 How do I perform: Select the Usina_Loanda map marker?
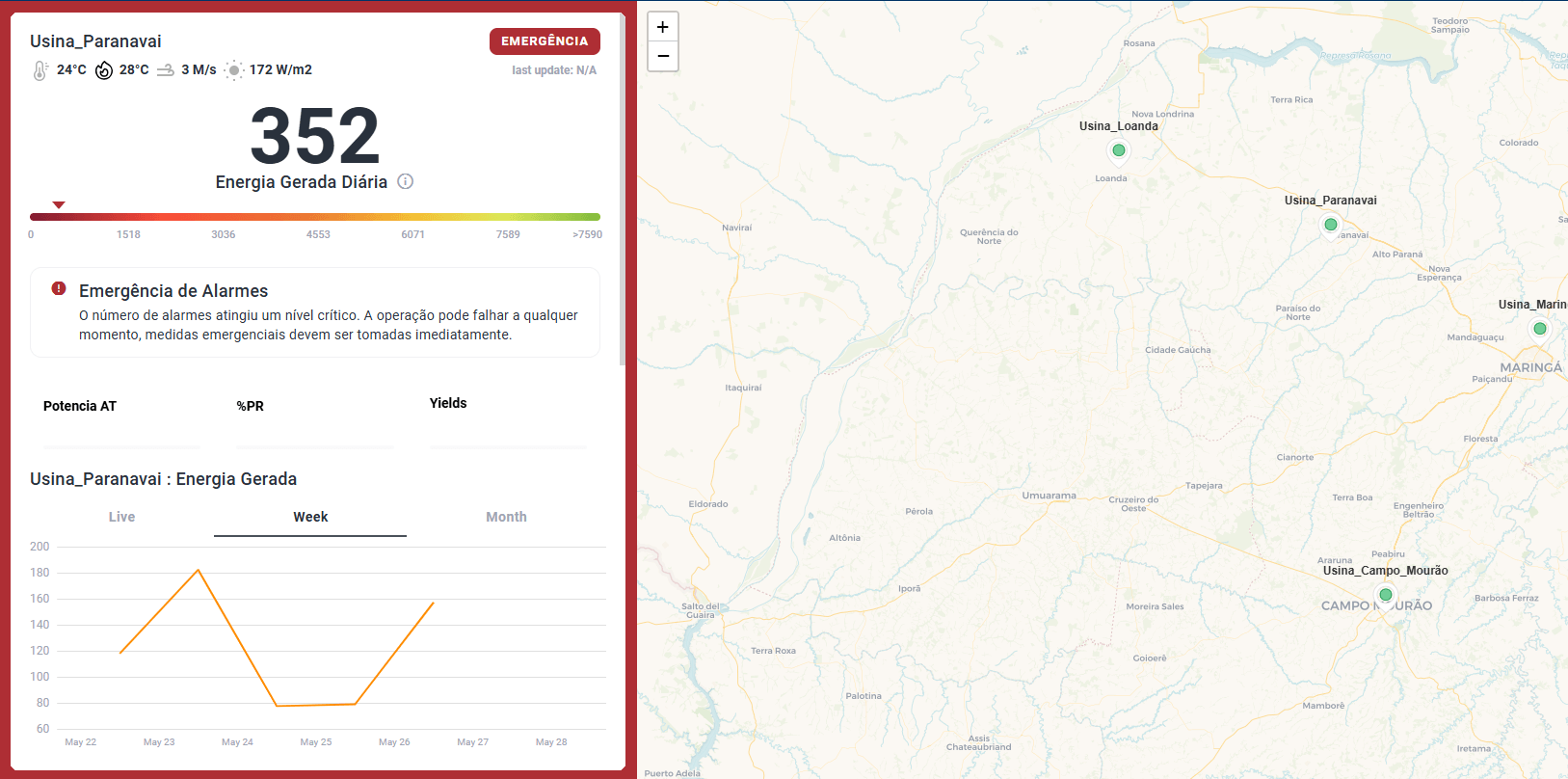[1119, 150]
